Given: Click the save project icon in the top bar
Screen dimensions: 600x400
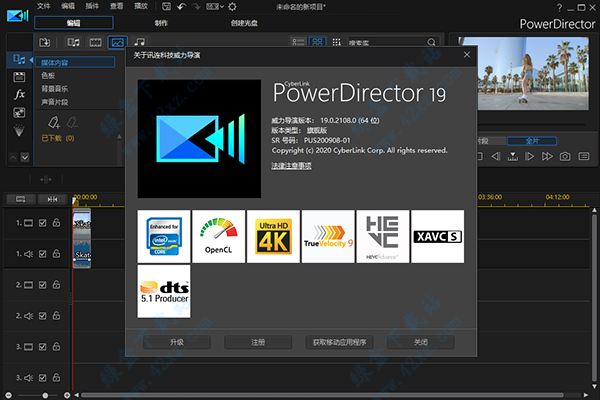Looking at the screenshot, I should tap(166, 7).
